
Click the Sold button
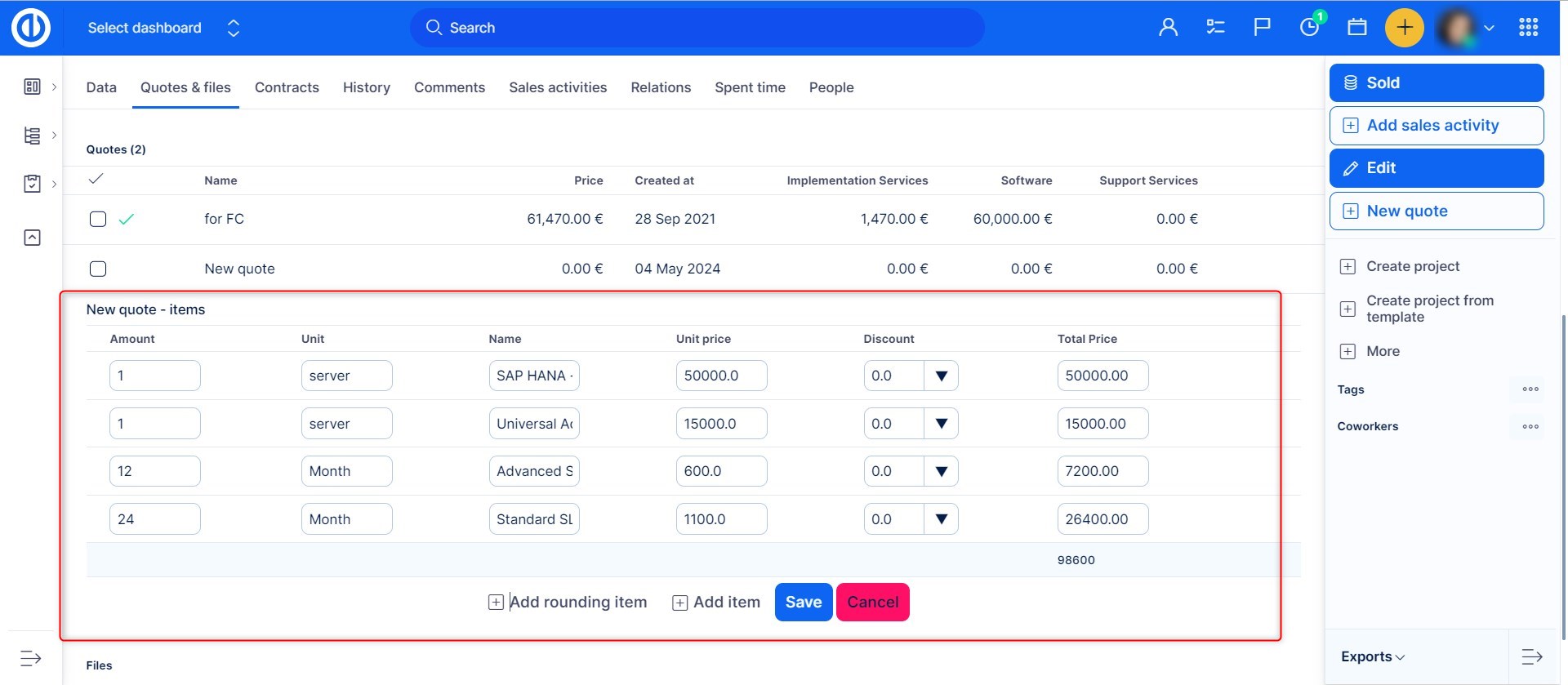coord(1436,82)
